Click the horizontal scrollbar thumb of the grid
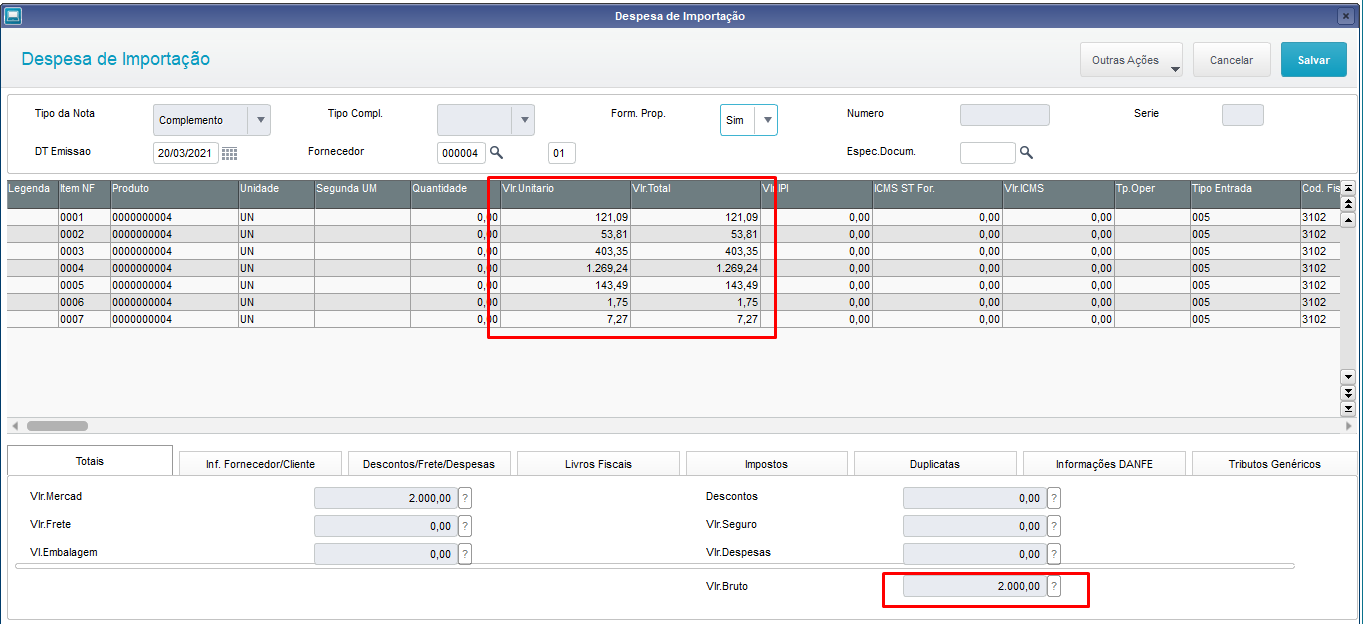This screenshot has width=1363, height=624. click(x=57, y=425)
